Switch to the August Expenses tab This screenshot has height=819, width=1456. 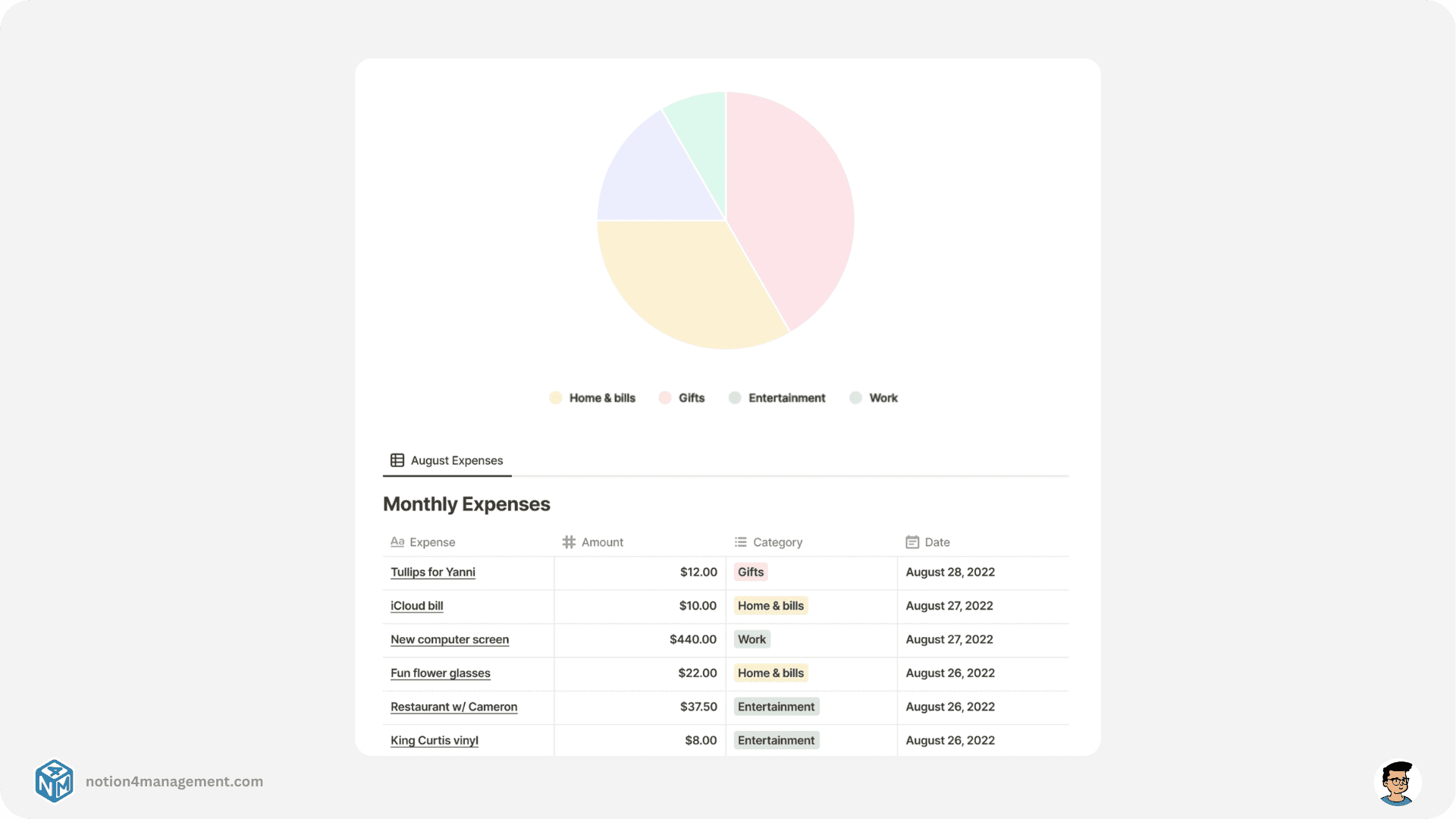click(447, 460)
